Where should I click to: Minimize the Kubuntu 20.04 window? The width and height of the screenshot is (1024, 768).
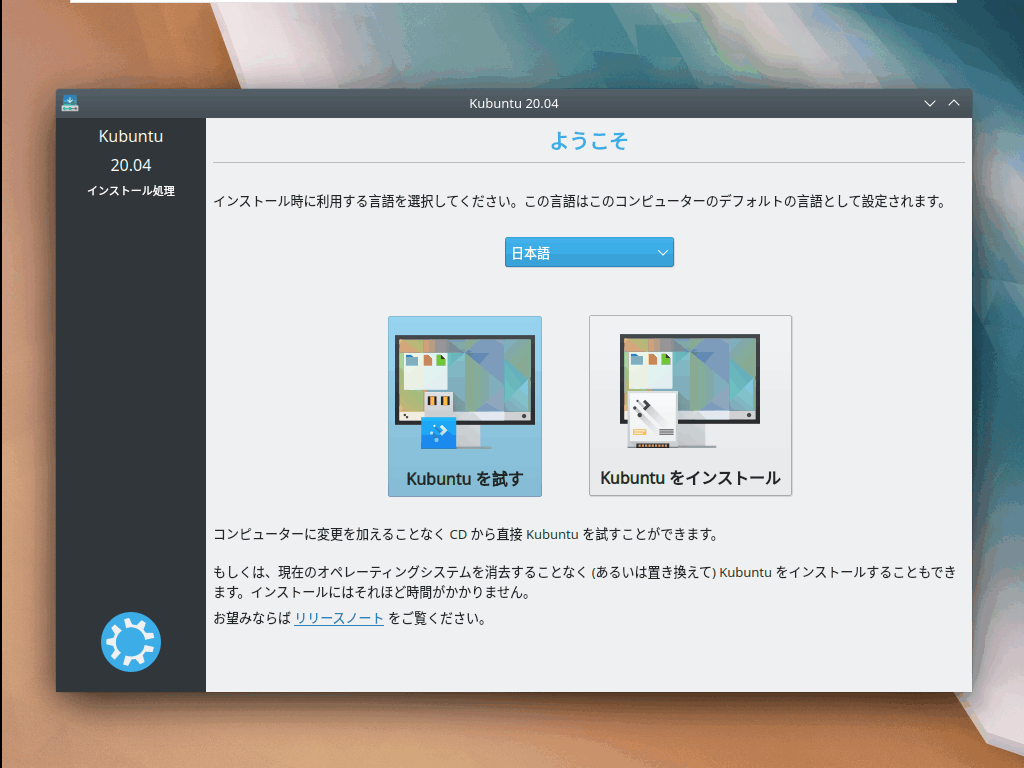tap(930, 103)
